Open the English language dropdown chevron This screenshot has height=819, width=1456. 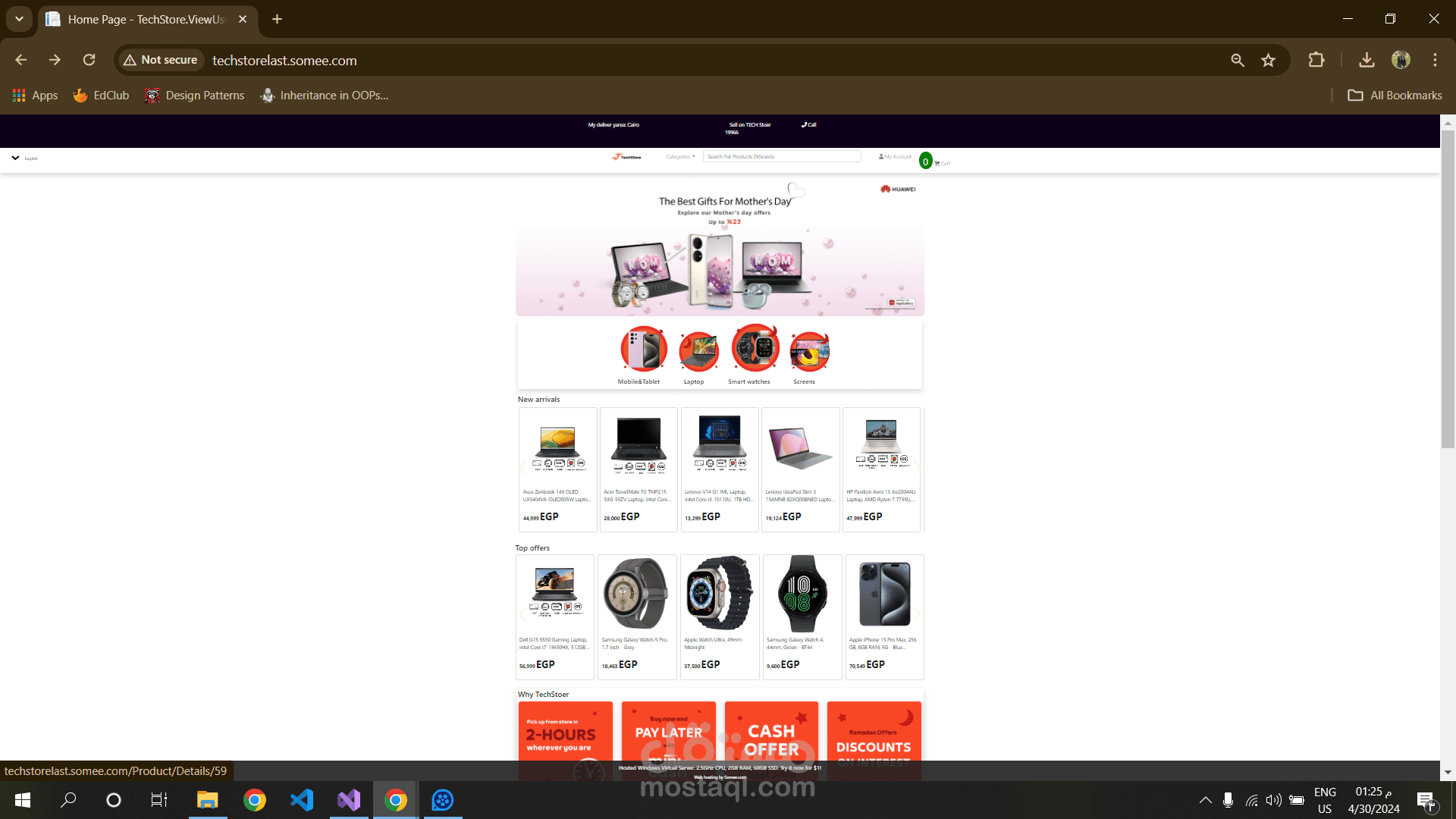[x=15, y=158]
